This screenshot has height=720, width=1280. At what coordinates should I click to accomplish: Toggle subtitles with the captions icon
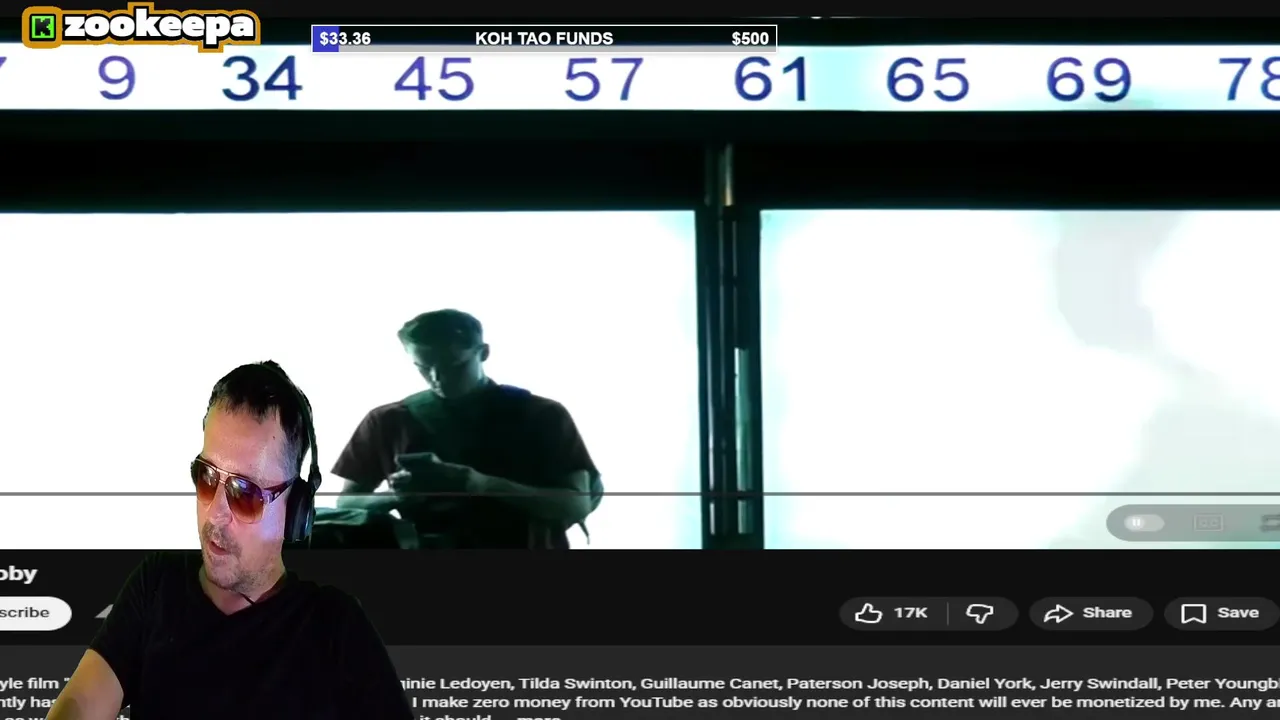coord(1208,523)
